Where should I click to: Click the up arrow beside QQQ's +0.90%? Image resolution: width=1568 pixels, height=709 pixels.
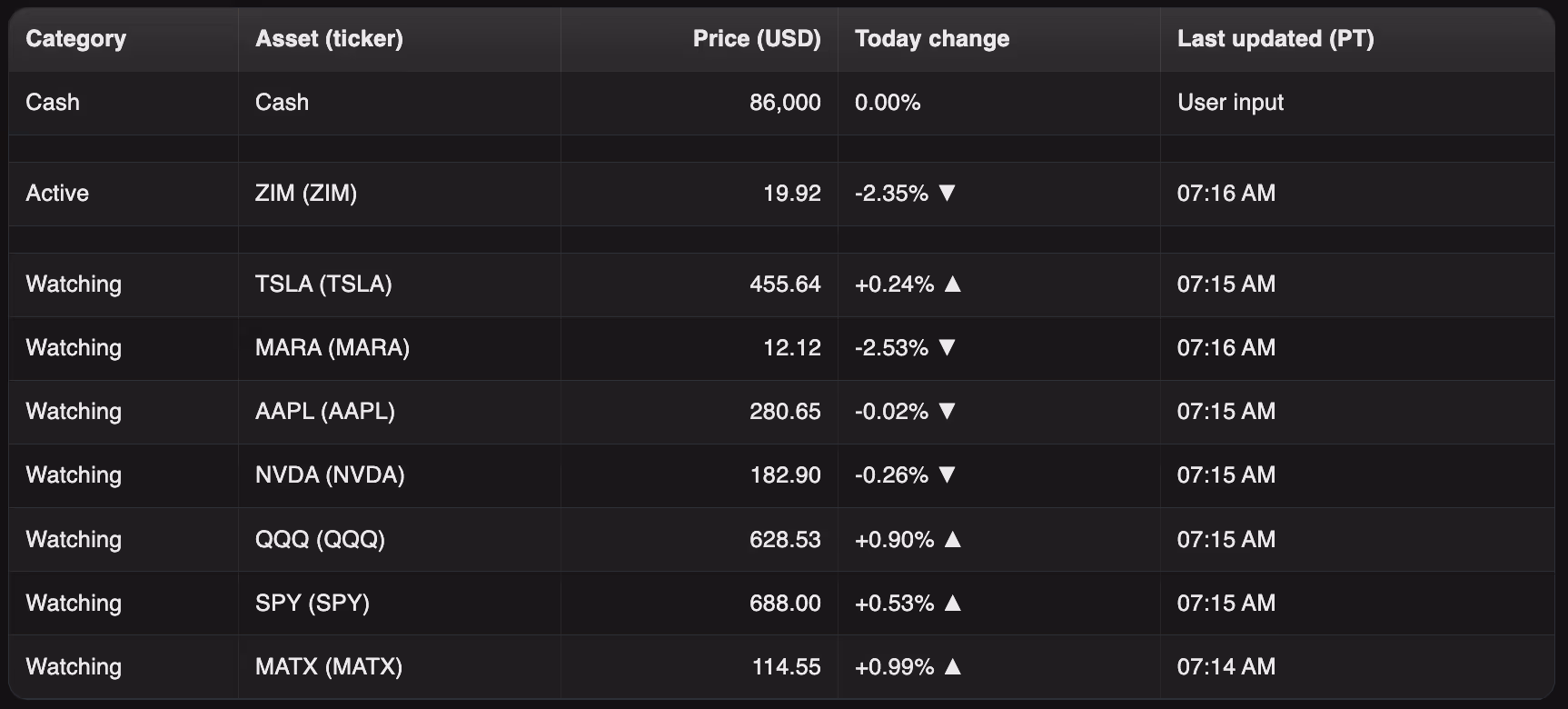(x=952, y=539)
